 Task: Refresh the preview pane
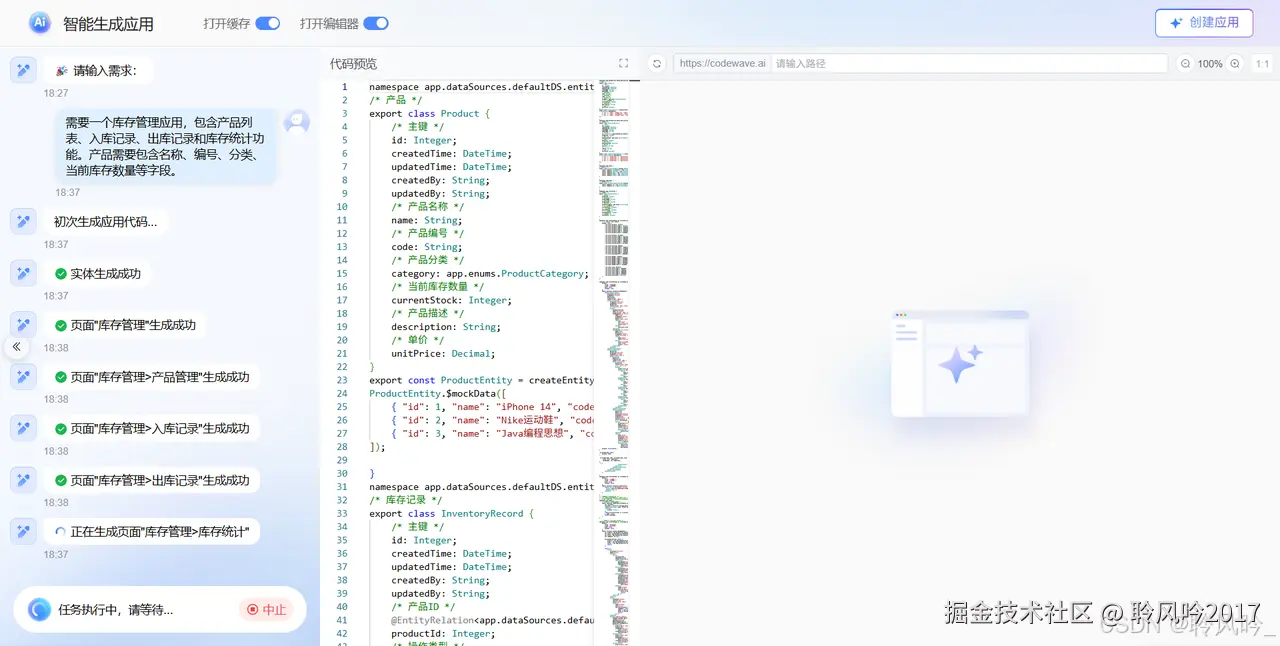657,63
